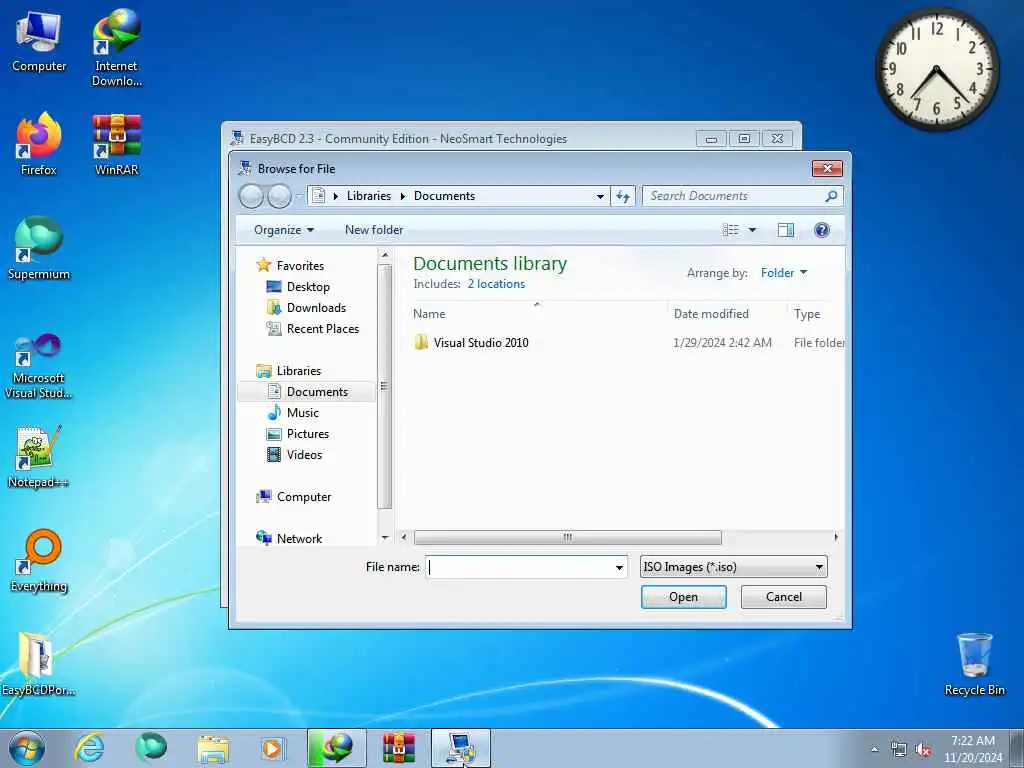1024x768 pixels.
Task: Select the Notepad++ desktop shortcut
Action: coord(39,457)
